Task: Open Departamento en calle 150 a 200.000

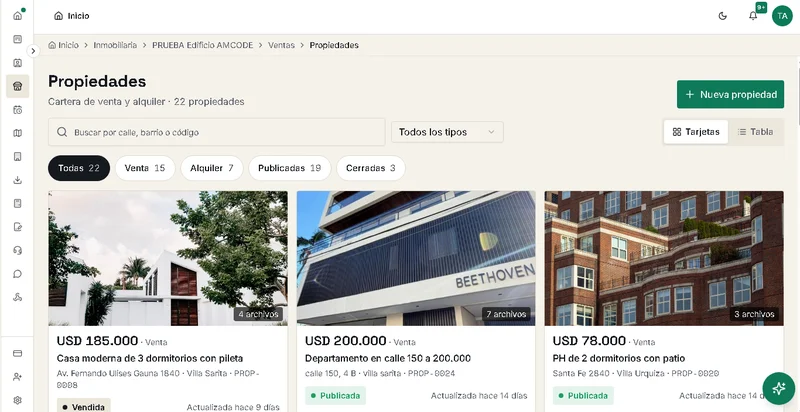Action: (x=388, y=358)
